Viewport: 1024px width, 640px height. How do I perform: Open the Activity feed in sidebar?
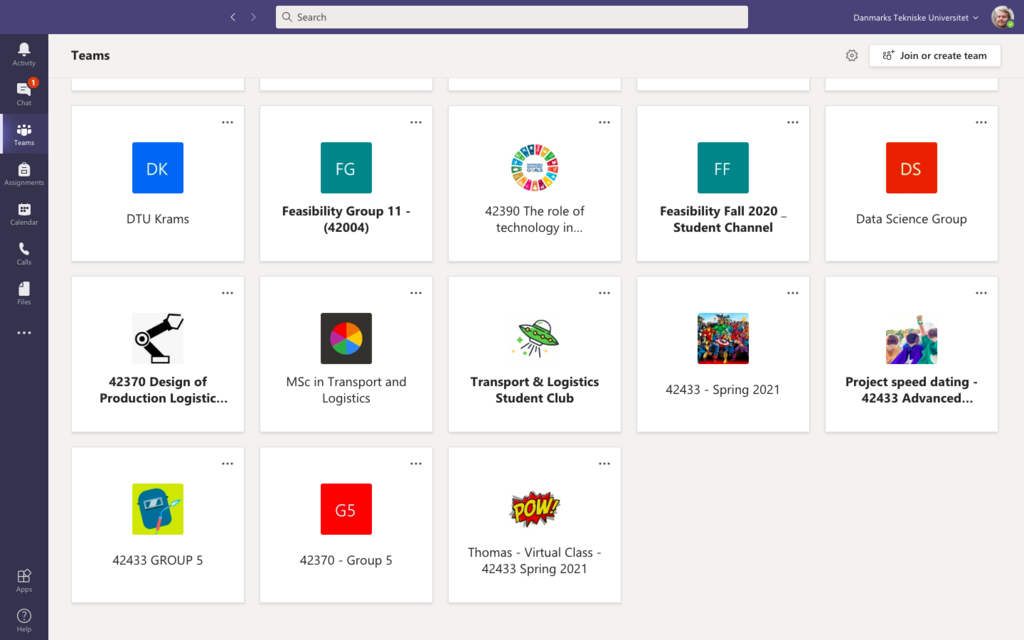24,54
